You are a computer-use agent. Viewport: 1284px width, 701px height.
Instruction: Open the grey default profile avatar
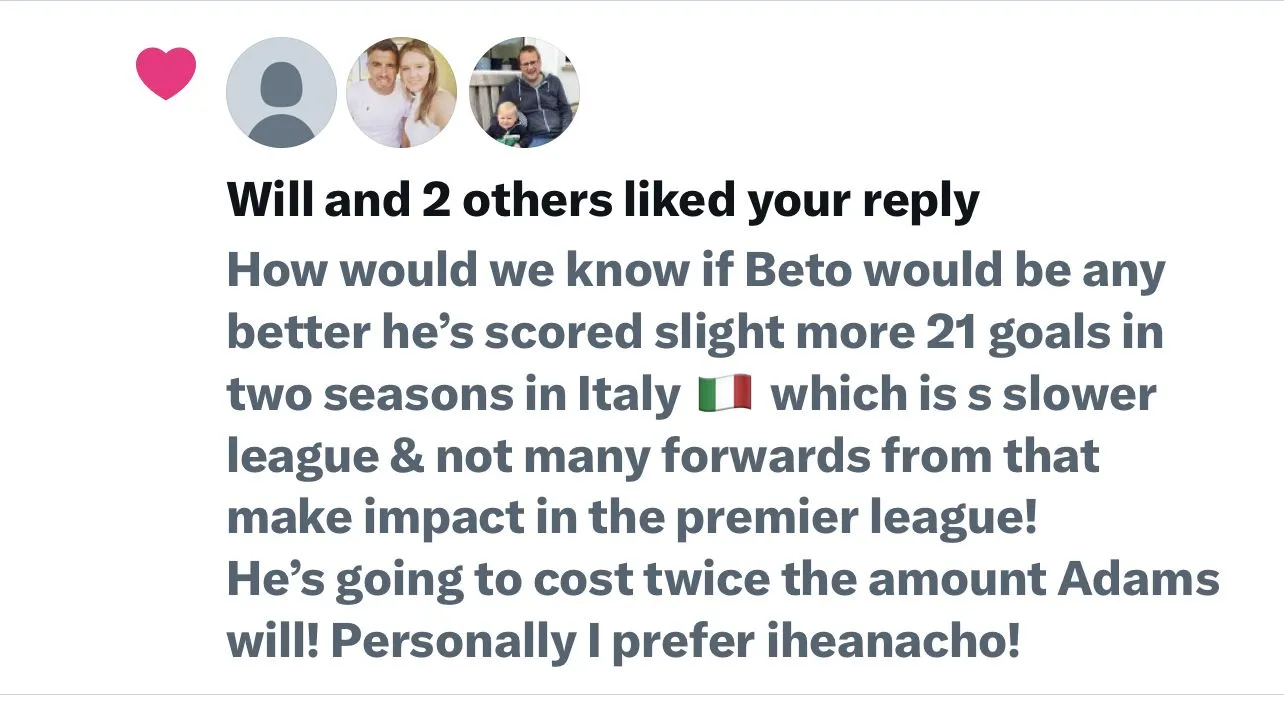[282, 93]
